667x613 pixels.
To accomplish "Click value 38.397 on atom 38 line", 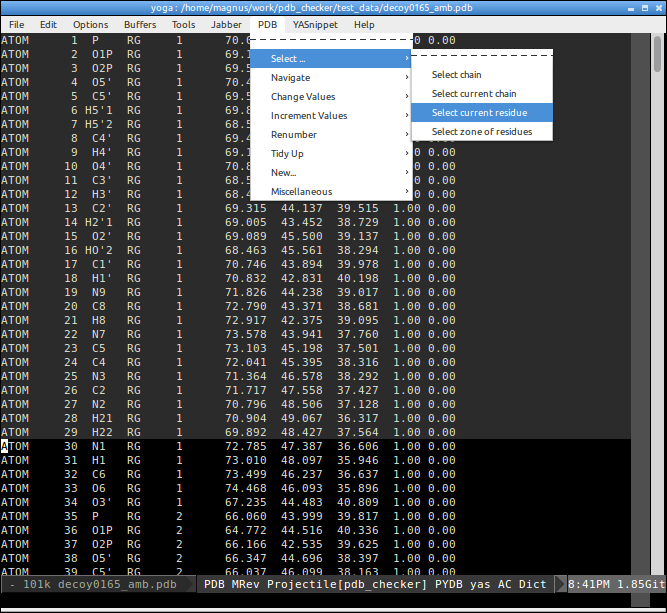I will (x=358, y=558).
